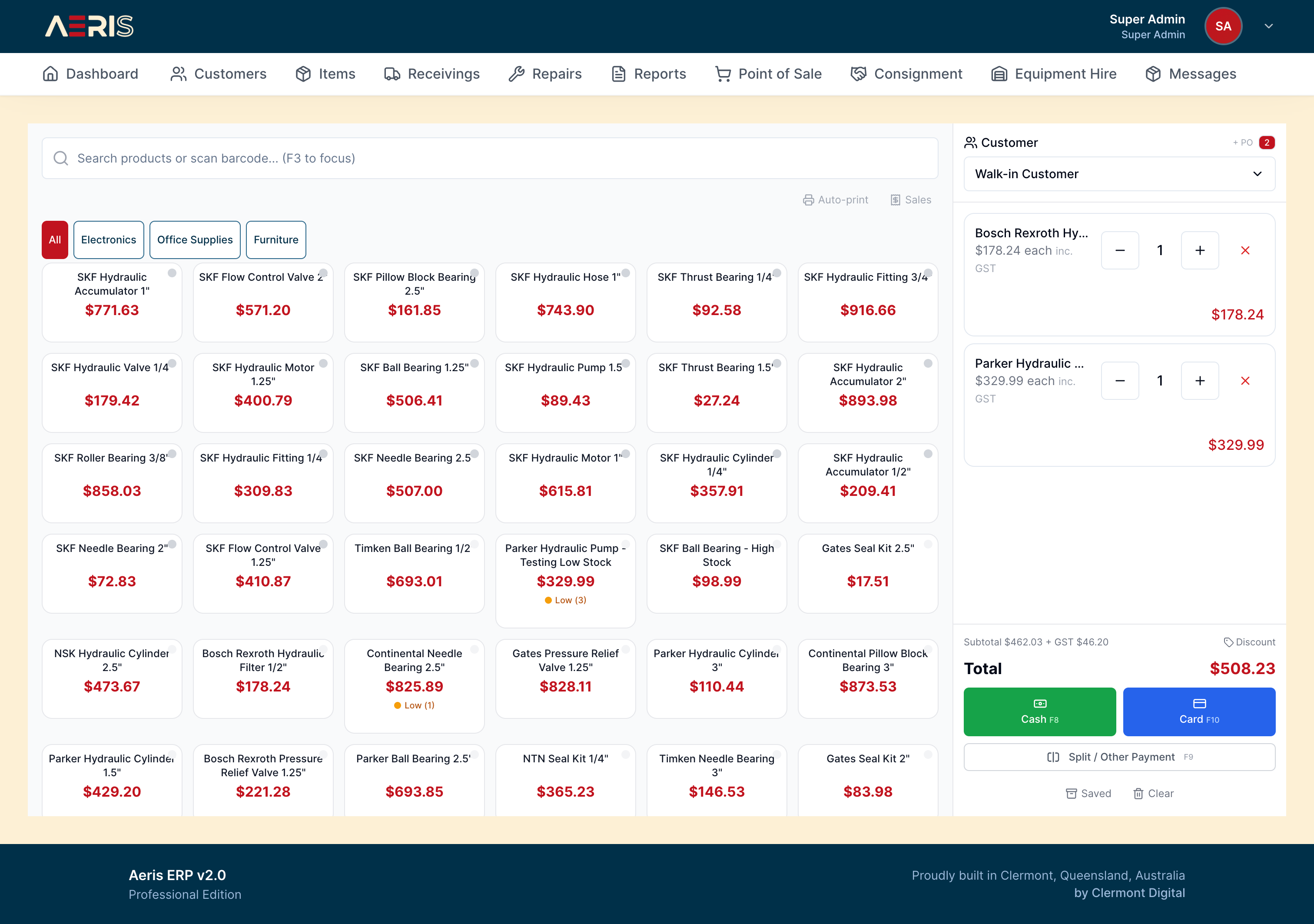Open the Super Admin account chevron menu

coord(1268,27)
